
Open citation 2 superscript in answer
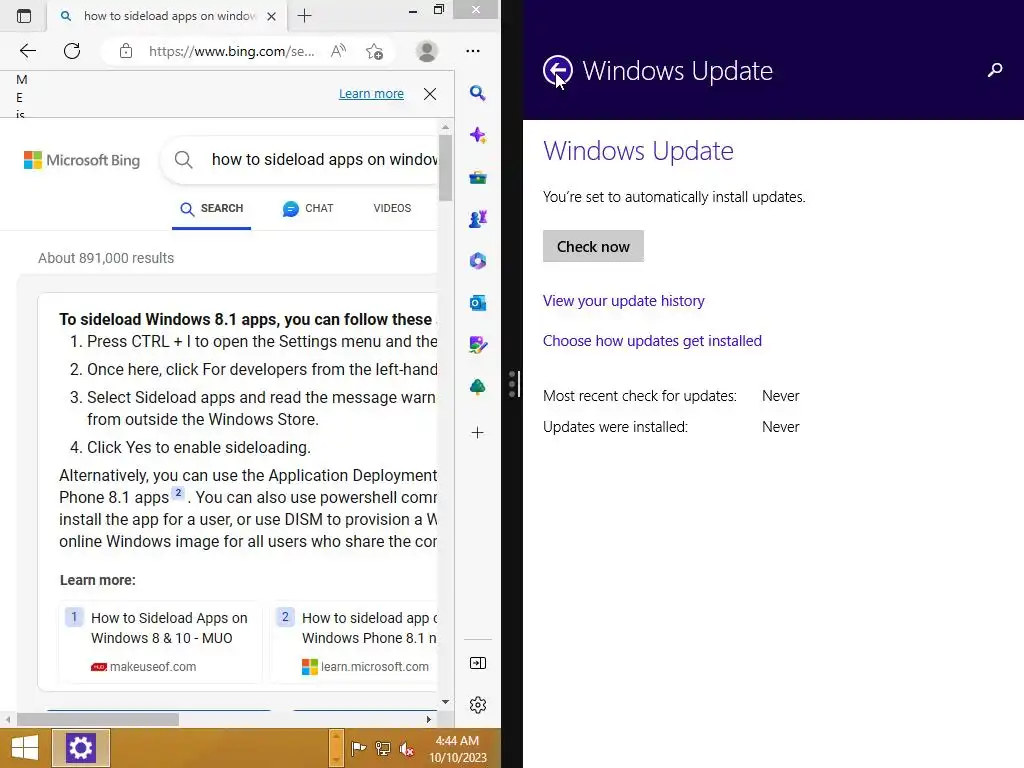(x=178, y=493)
